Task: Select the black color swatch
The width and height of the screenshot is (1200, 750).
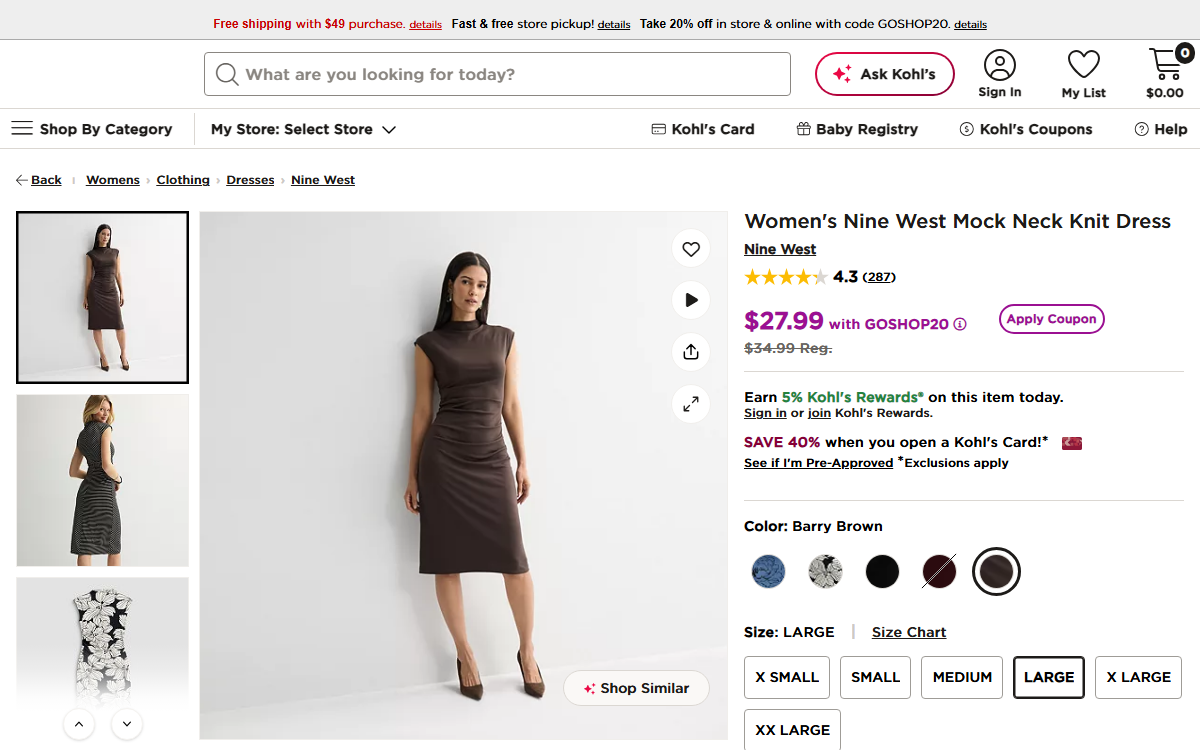Action: (x=882, y=572)
